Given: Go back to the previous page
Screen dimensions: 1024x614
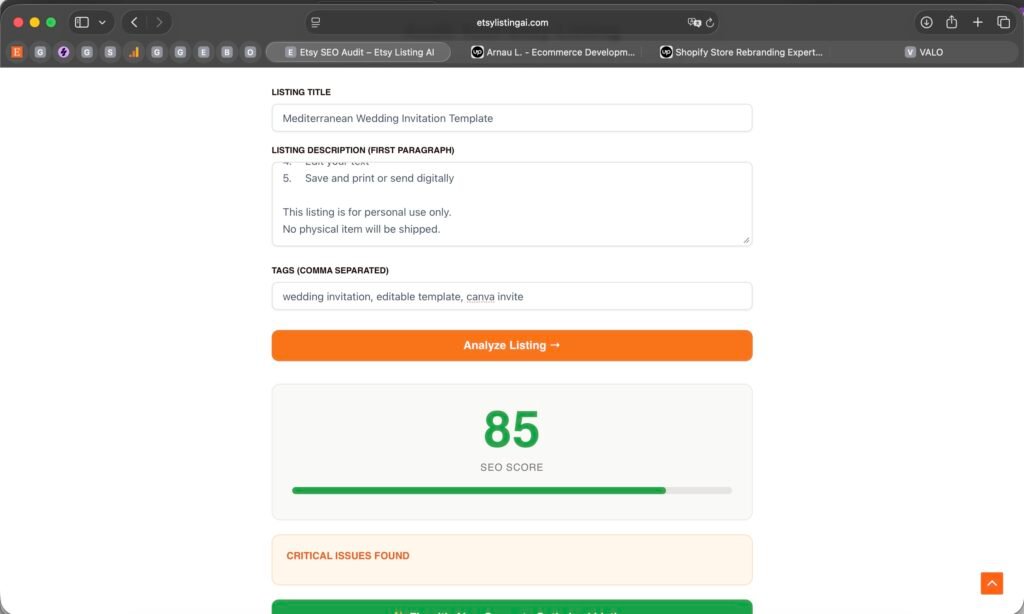Looking at the screenshot, I should (x=134, y=22).
